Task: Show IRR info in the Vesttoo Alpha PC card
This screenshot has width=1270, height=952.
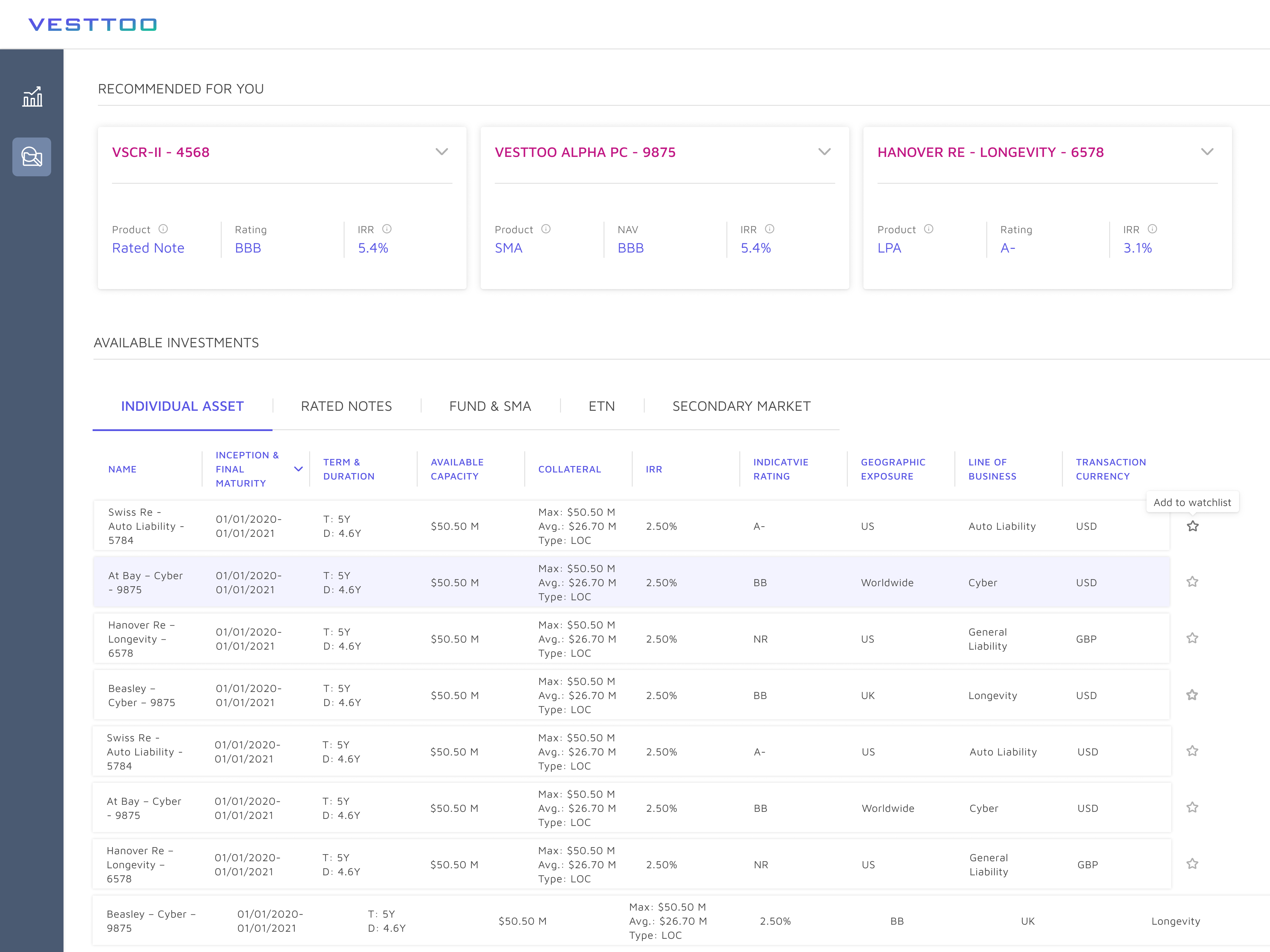Action: click(x=770, y=229)
